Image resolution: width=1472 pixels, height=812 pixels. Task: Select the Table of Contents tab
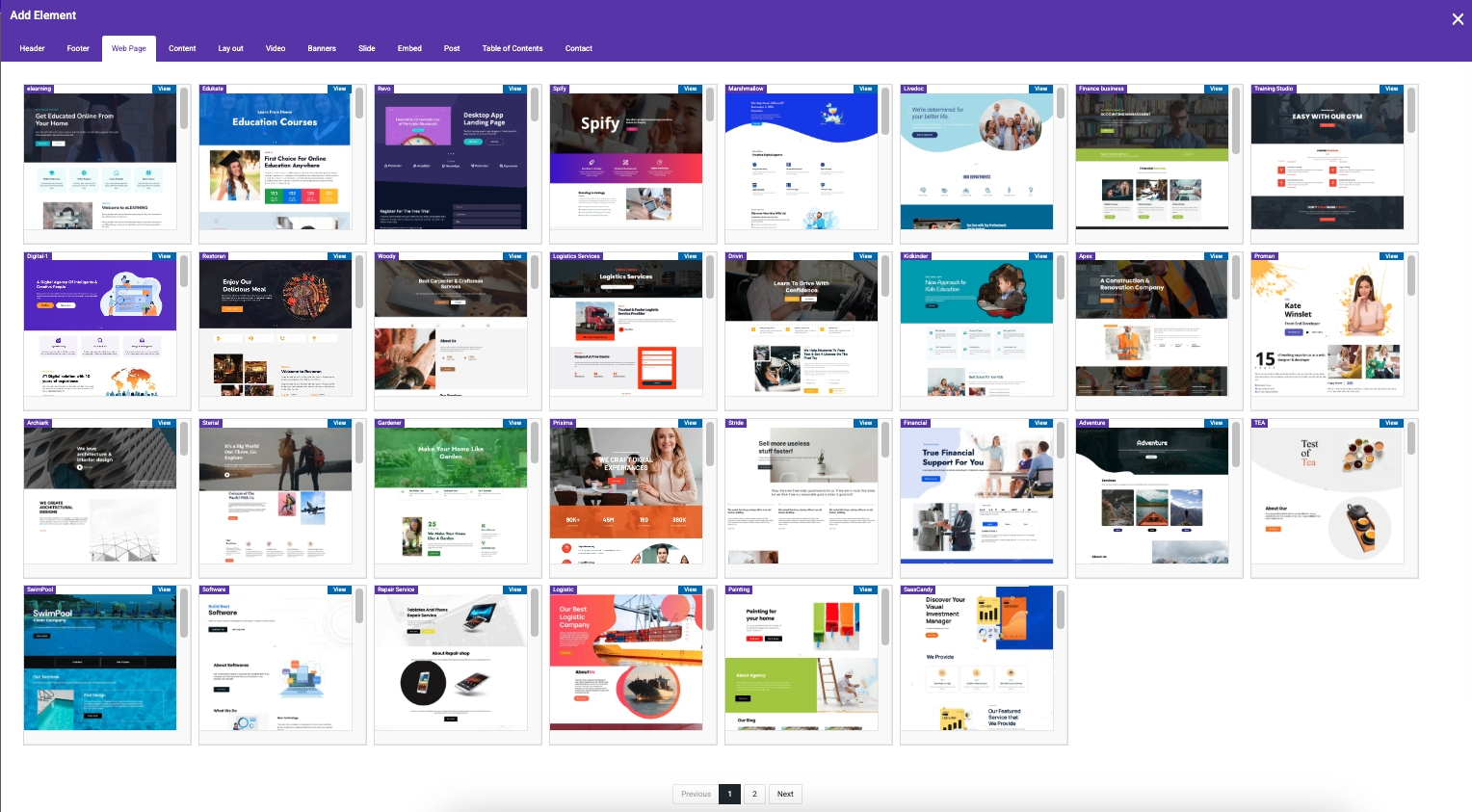512,48
